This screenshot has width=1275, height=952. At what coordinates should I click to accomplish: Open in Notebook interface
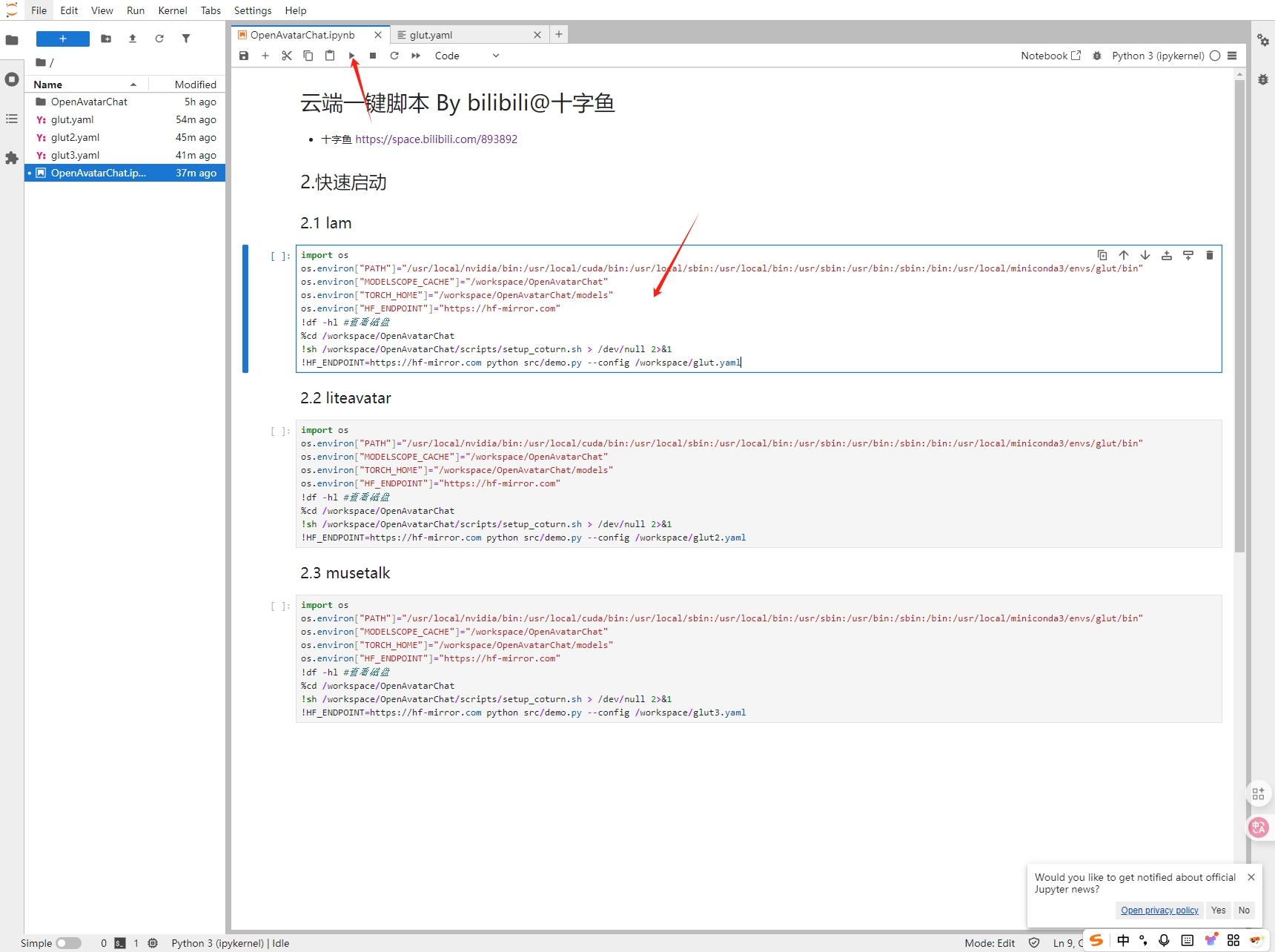pyautogui.click(x=1051, y=56)
